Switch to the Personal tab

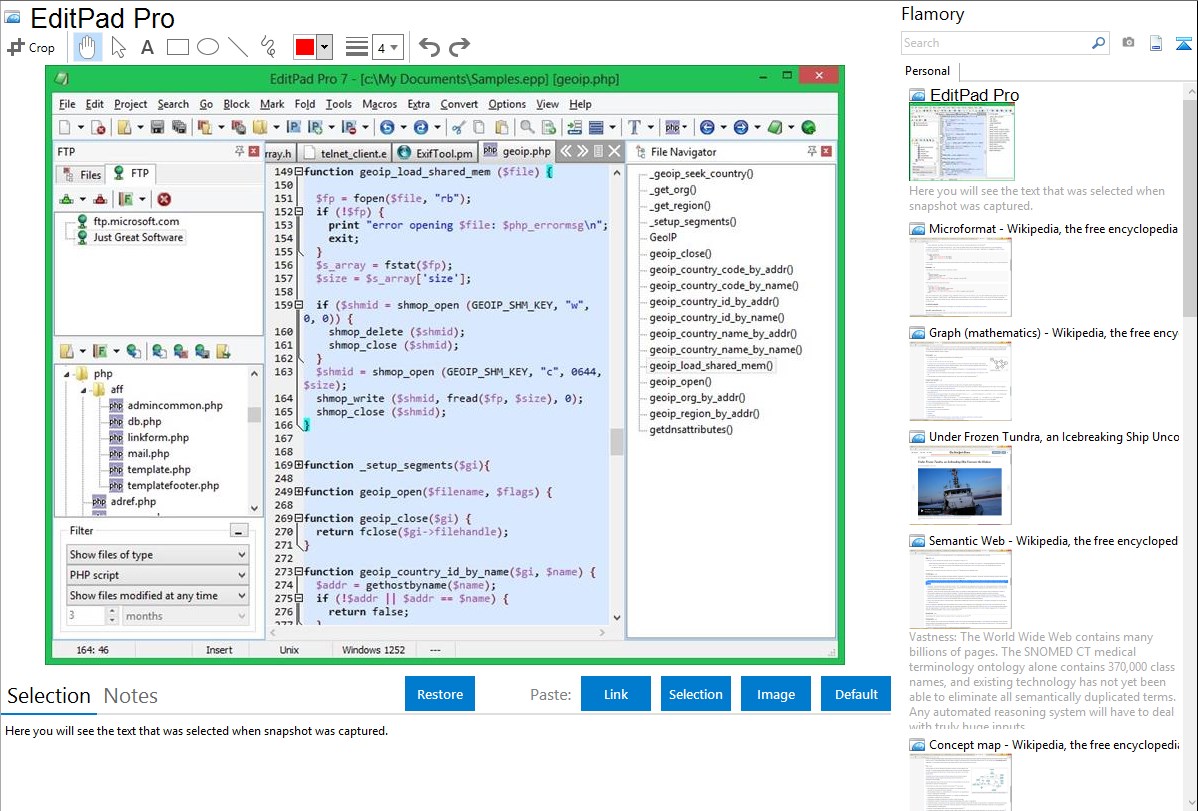coord(928,70)
